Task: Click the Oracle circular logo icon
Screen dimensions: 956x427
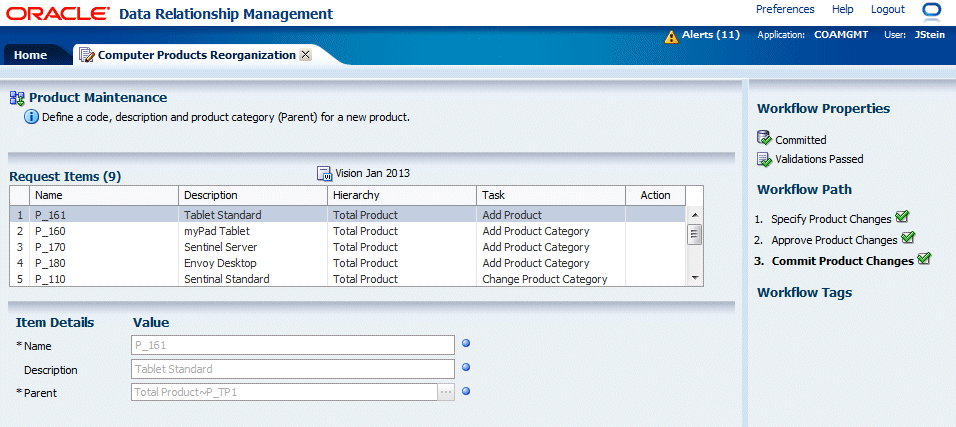Action: 932,11
